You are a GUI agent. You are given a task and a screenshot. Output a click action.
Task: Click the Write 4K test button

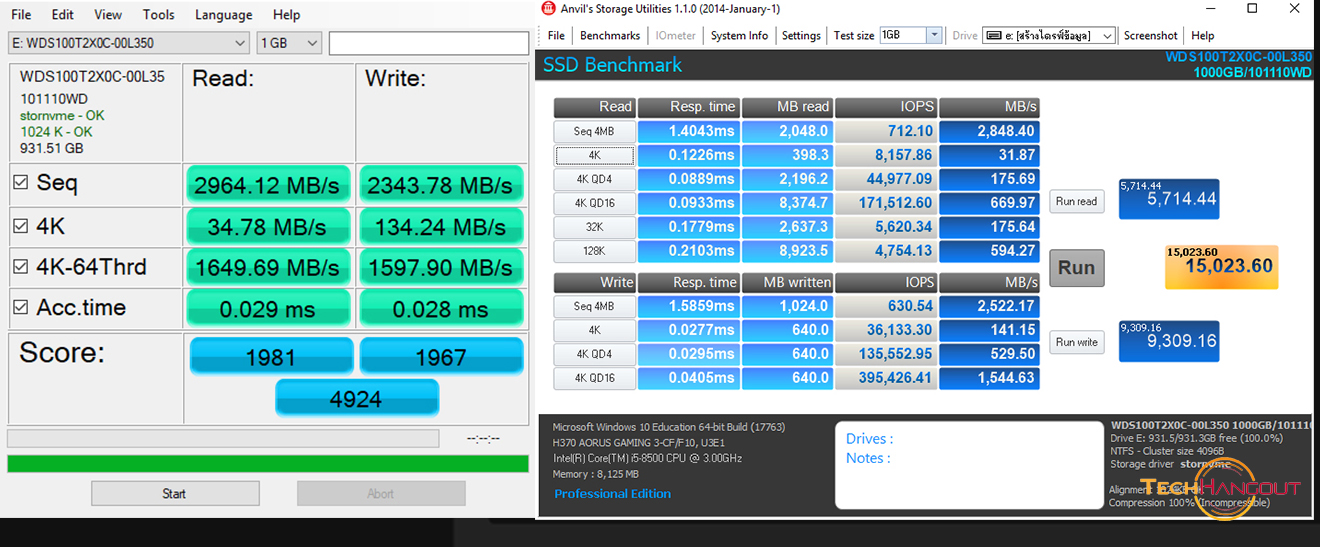[594, 330]
